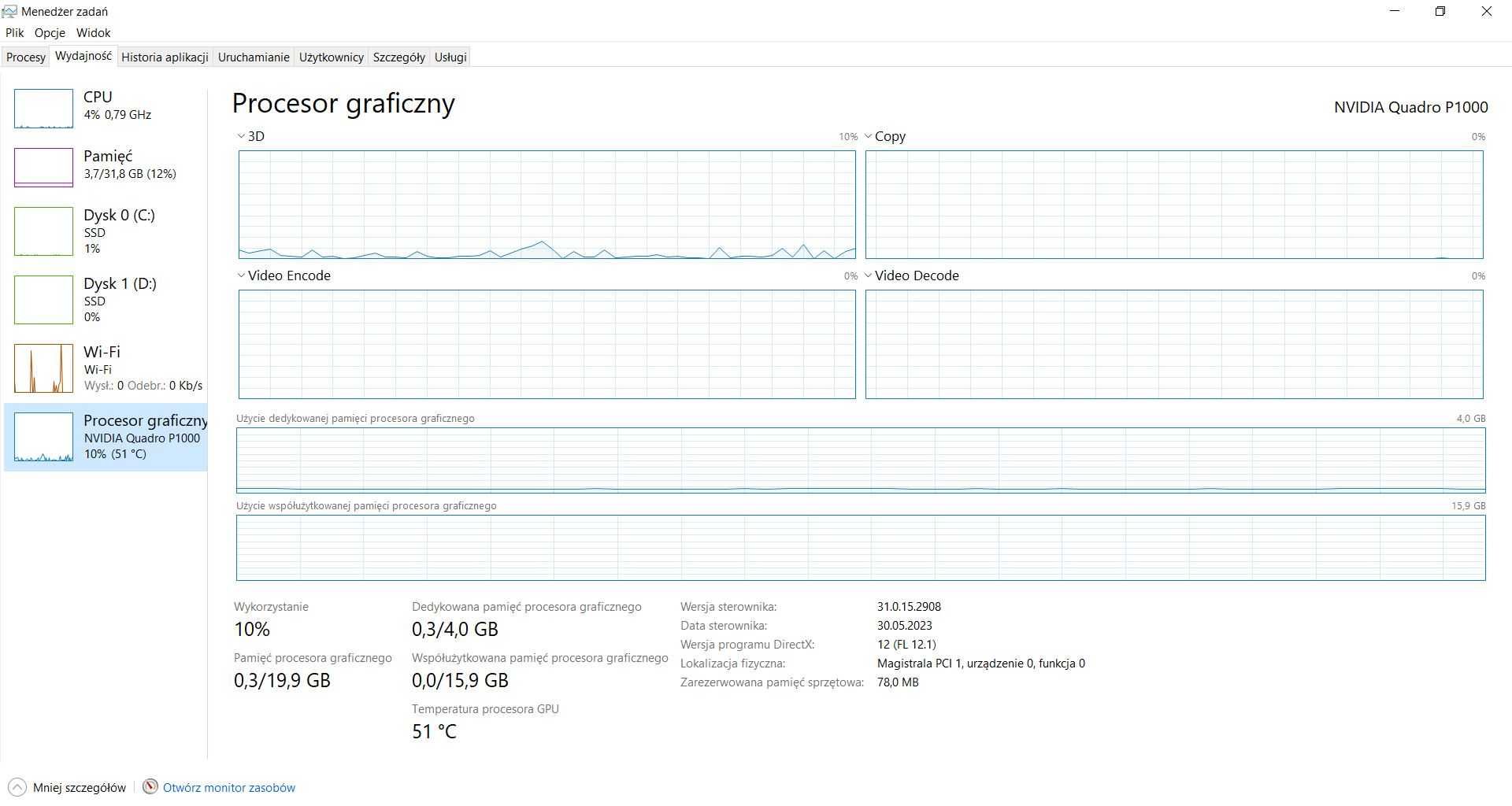
Task: Go to the Użytkownicy tab
Action: [x=332, y=57]
